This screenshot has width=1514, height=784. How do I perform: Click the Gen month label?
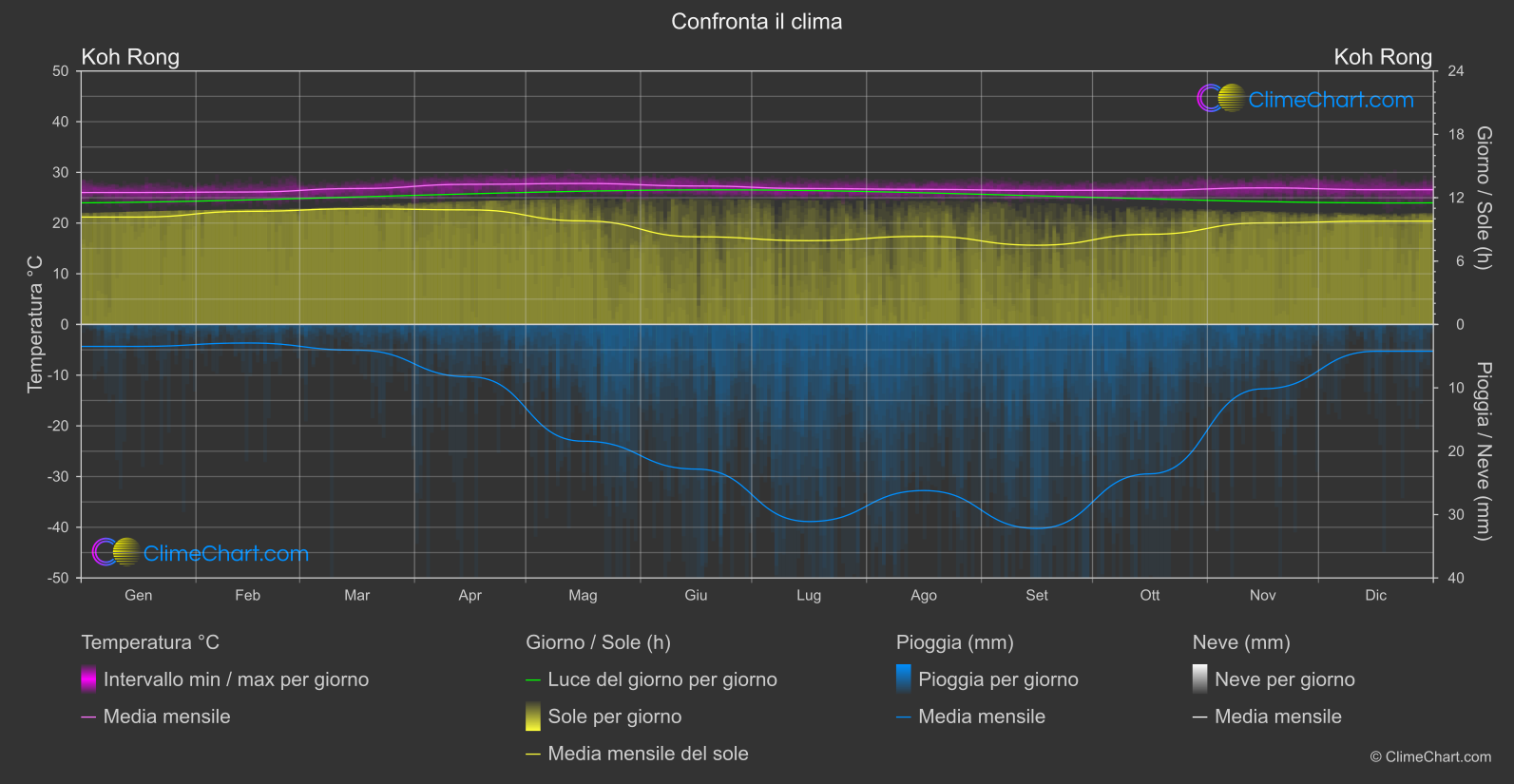tap(139, 595)
